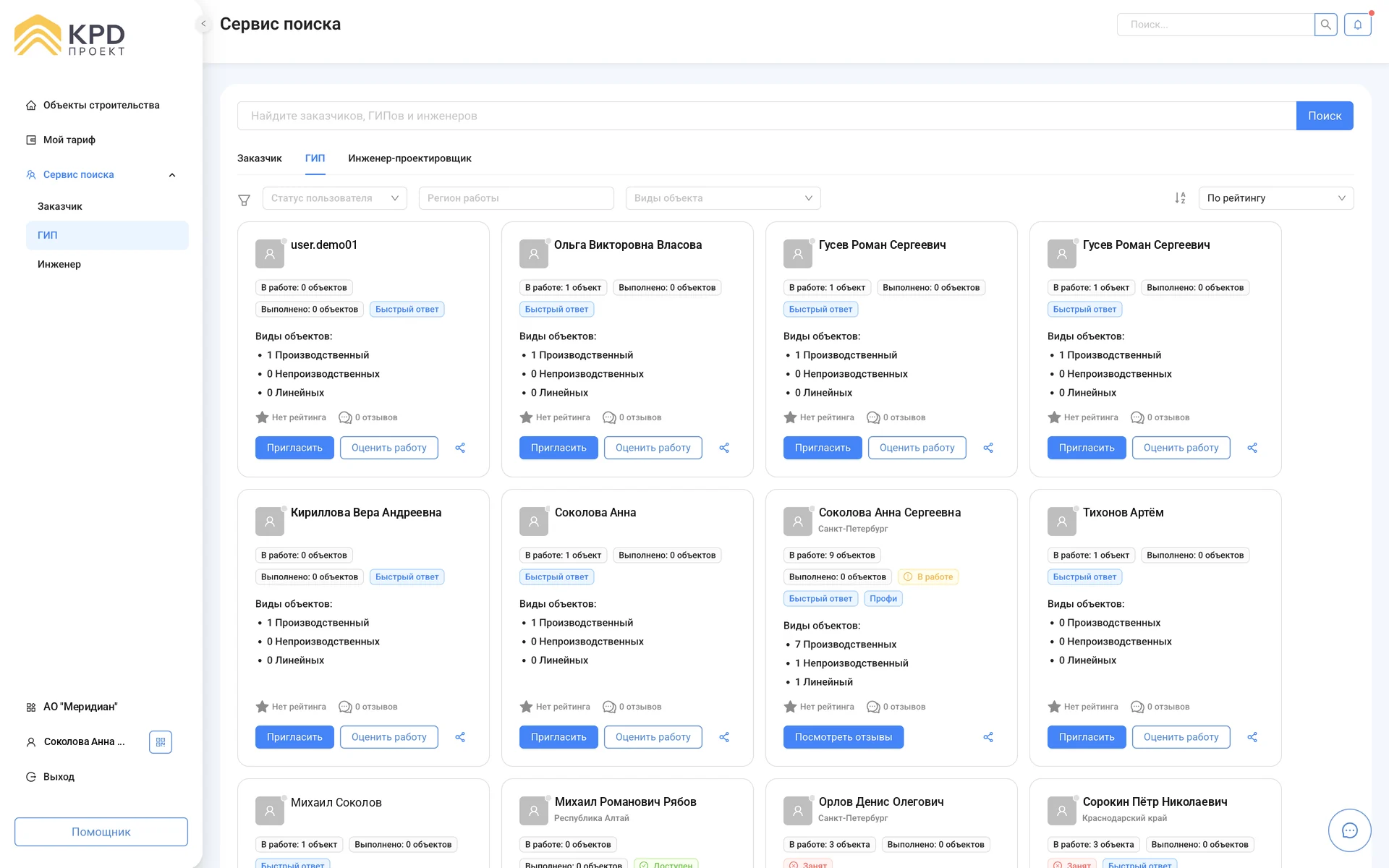This screenshot has width=1389, height=868.
Task: Click the blue Поиск button
Action: [x=1325, y=116]
